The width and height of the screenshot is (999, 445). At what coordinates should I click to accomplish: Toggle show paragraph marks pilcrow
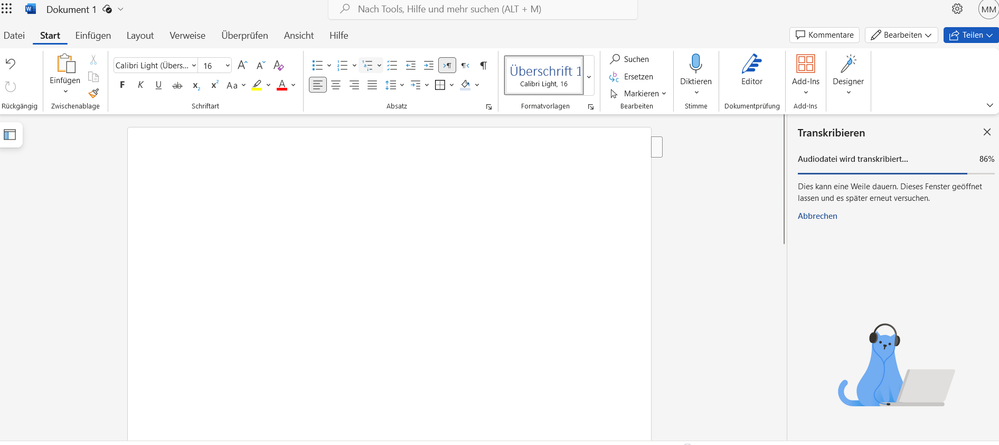[484, 65]
